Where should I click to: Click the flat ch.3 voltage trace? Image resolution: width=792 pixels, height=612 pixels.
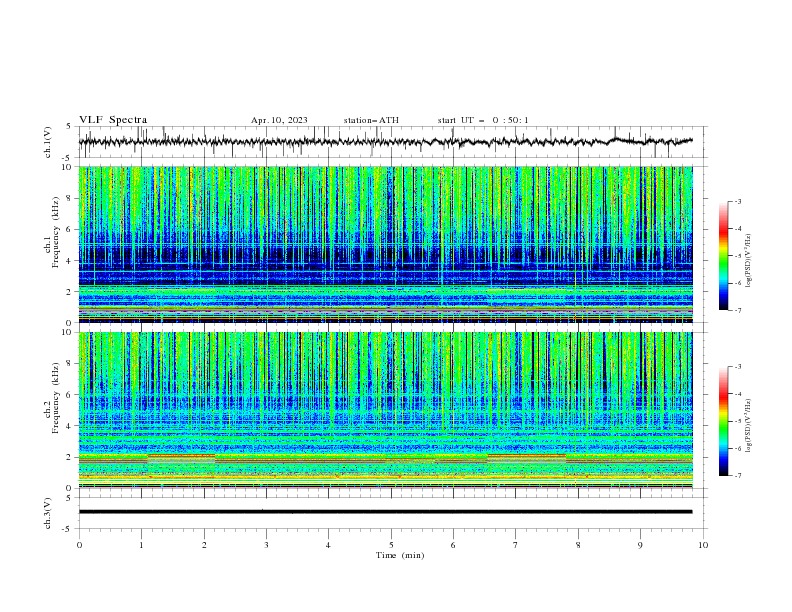[385, 512]
